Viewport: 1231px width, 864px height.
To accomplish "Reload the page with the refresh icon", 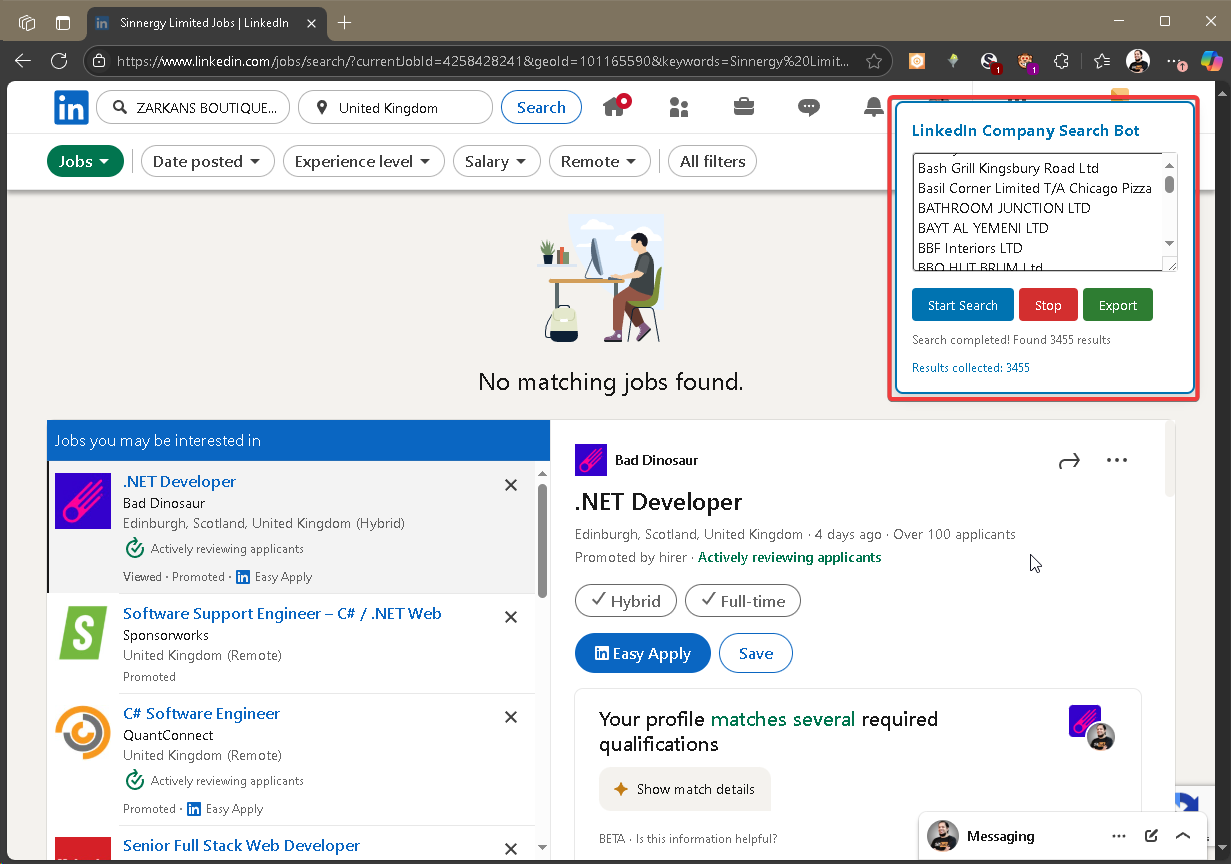I will 59,61.
